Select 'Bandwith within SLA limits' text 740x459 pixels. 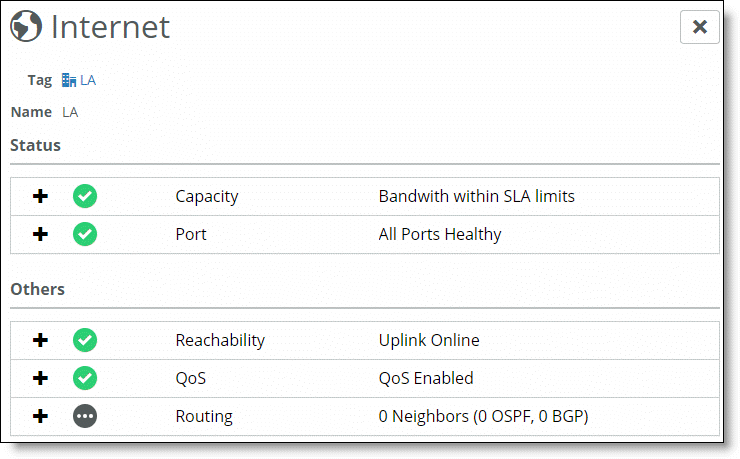tap(477, 196)
